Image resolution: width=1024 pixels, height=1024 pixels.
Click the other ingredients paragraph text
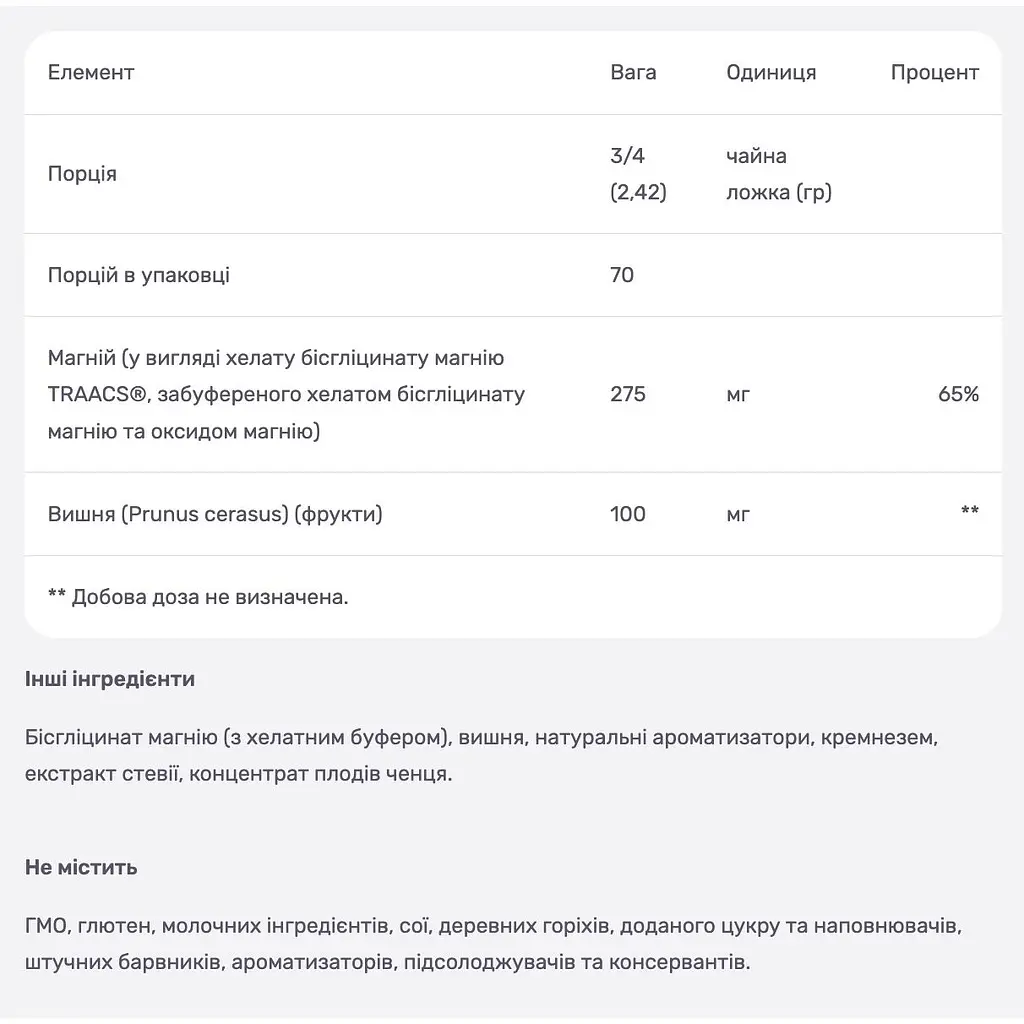(481, 756)
